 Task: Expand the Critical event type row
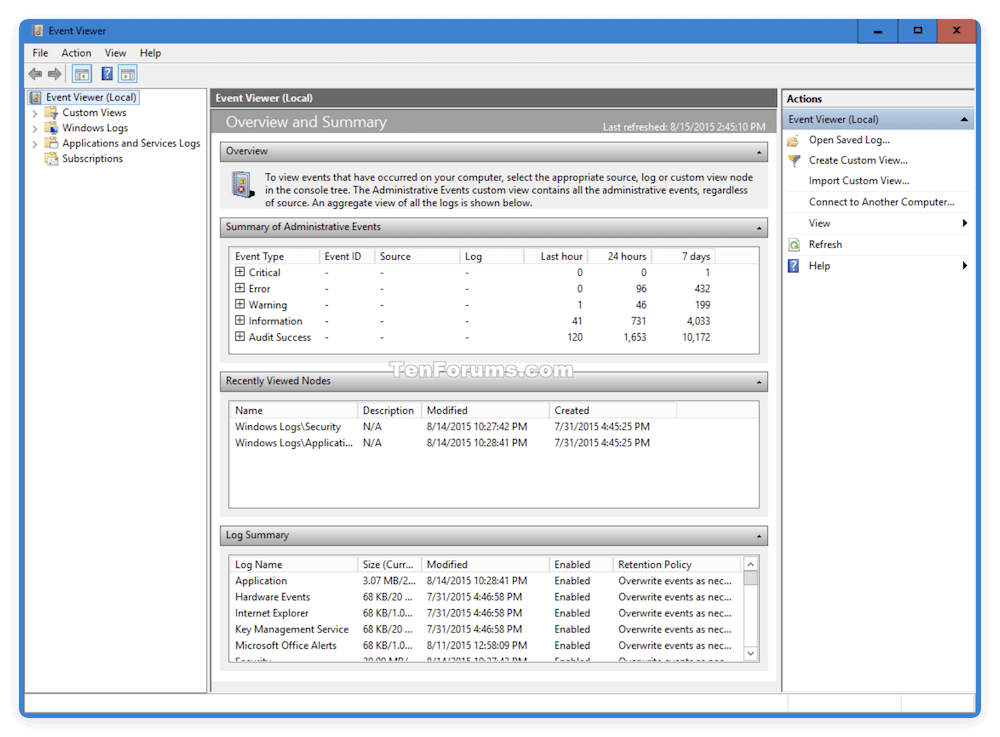[x=240, y=271]
